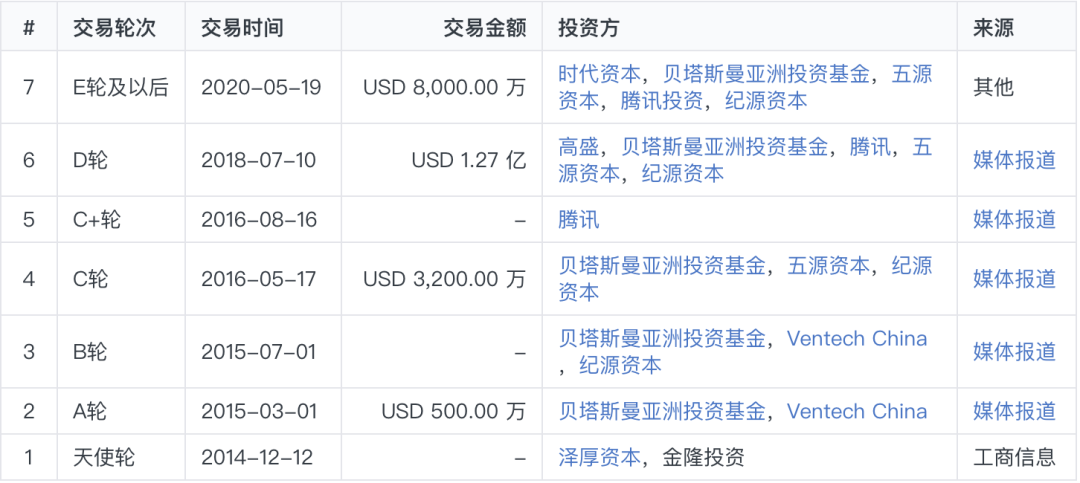1080x483 pixels.
Task: Click the 投资方 column header
Action: pos(589,28)
